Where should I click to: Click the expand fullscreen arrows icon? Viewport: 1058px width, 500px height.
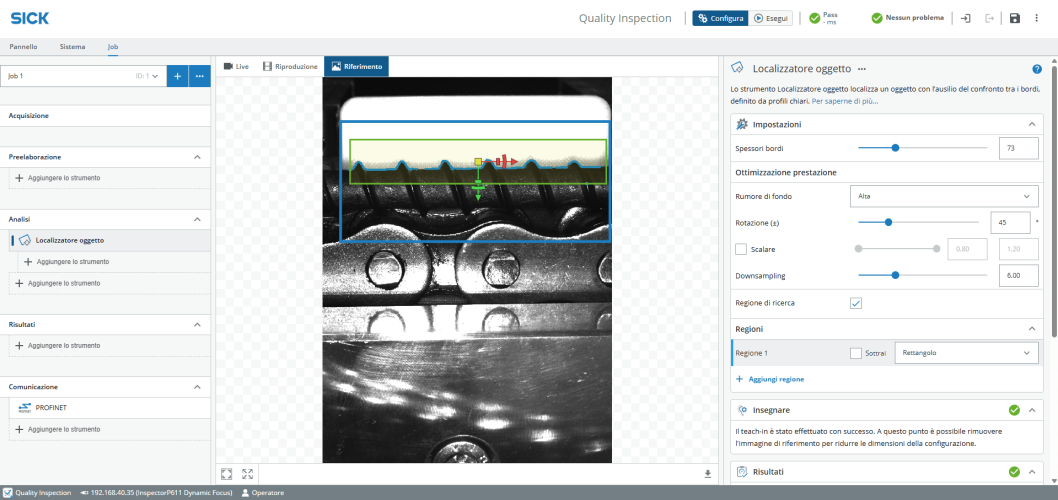click(x=248, y=474)
